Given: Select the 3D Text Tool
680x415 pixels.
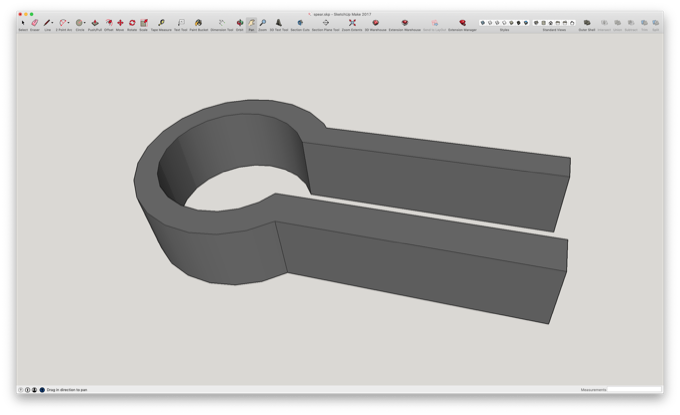Looking at the screenshot, I should coord(279,23).
